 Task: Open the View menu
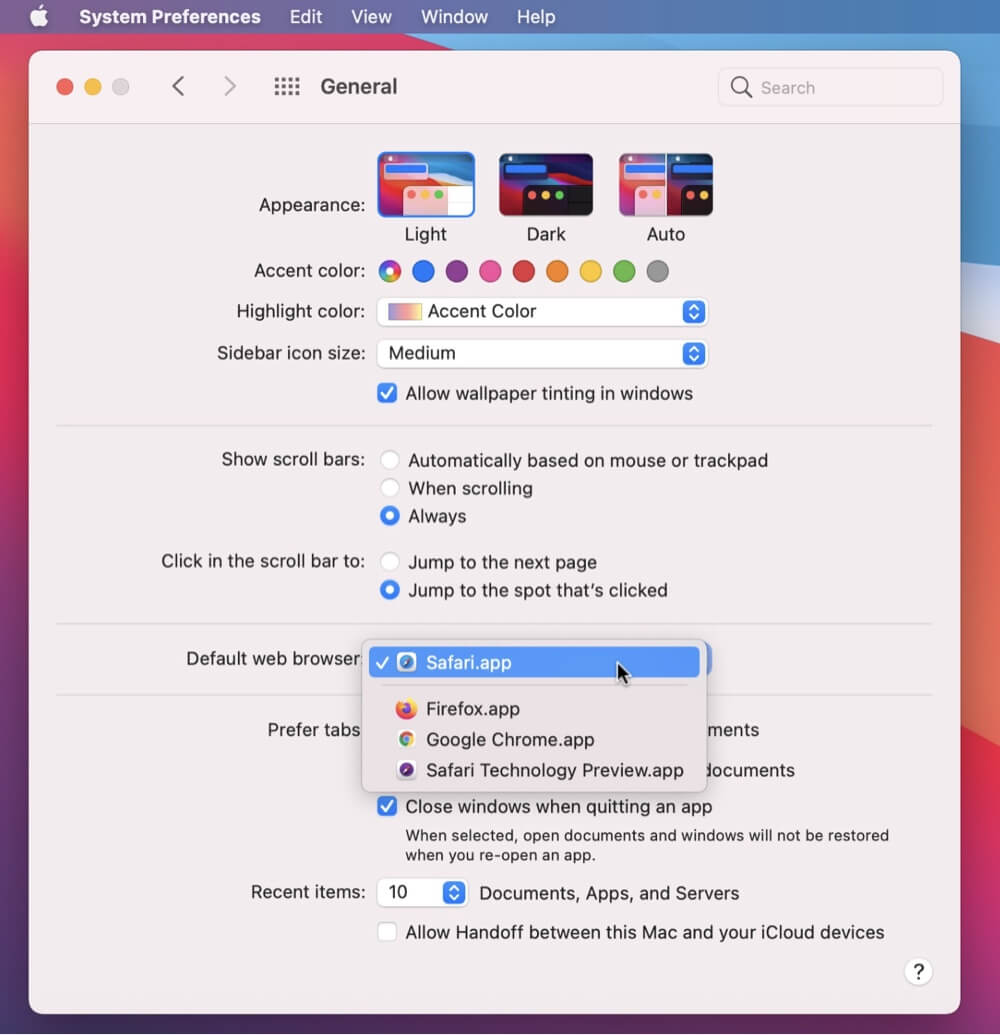point(370,16)
